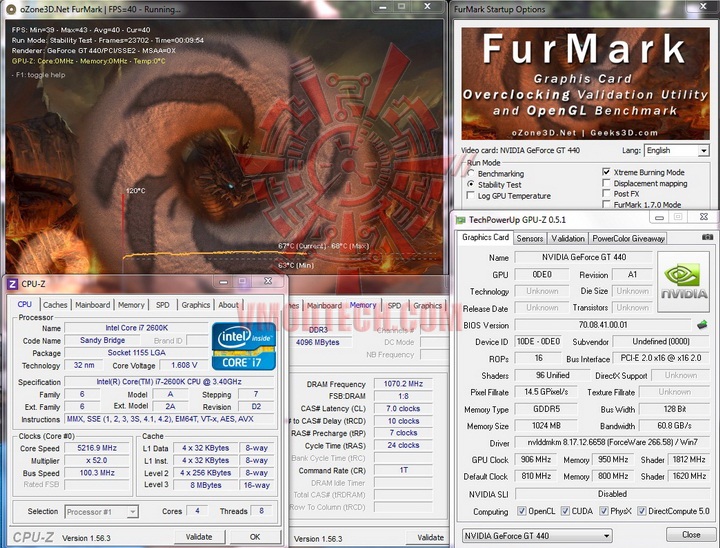Click the Core Voltage 1.608 V value

(184, 365)
